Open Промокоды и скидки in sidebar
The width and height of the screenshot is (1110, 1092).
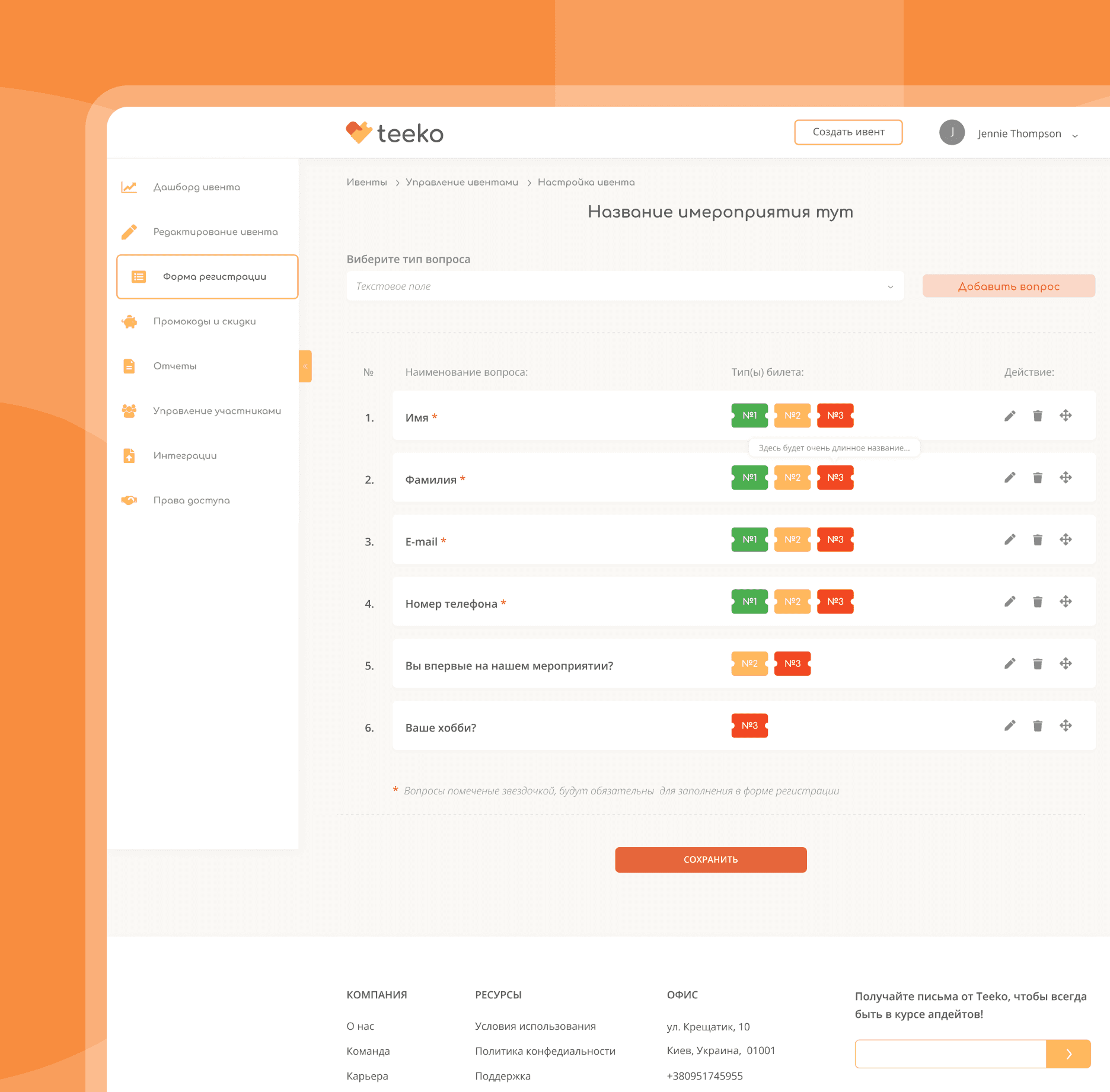pos(205,321)
